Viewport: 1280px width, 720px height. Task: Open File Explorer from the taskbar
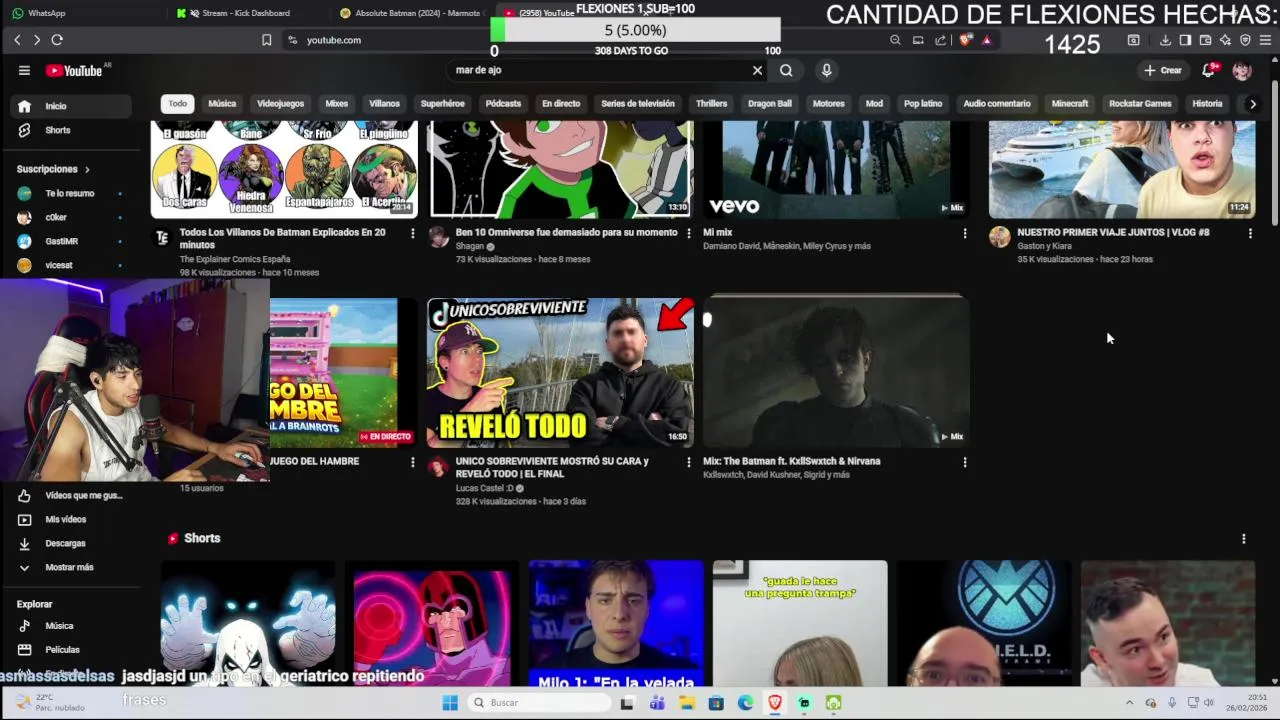tap(686, 703)
